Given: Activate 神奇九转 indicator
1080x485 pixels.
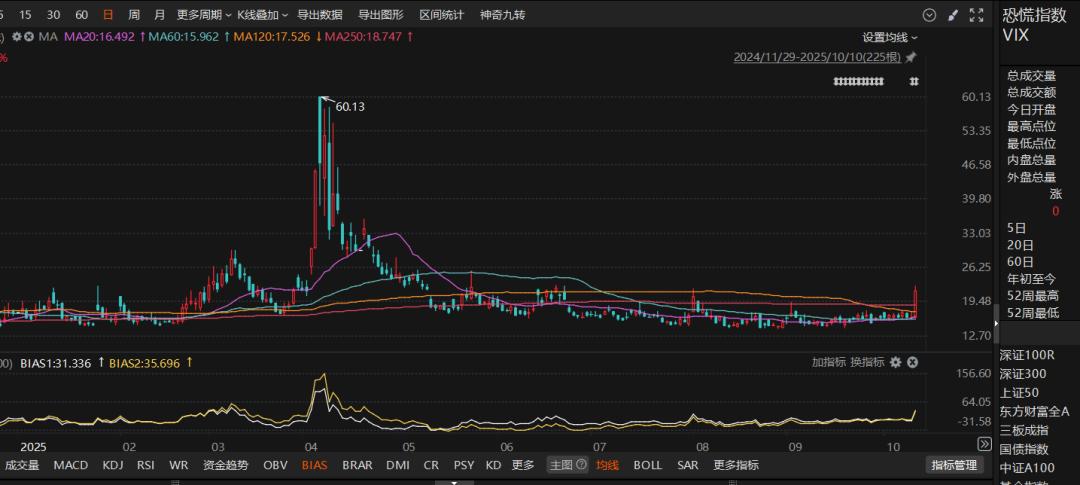Looking at the screenshot, I should (x=502, y=14).
